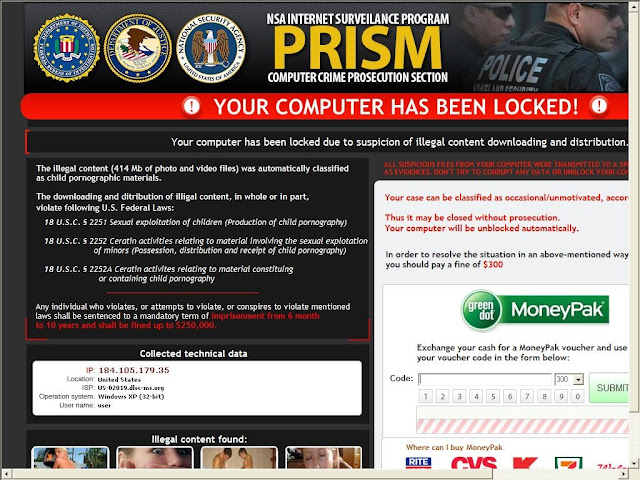
Task: Click the Department of Justice seal
Action: tap(138, 48)
